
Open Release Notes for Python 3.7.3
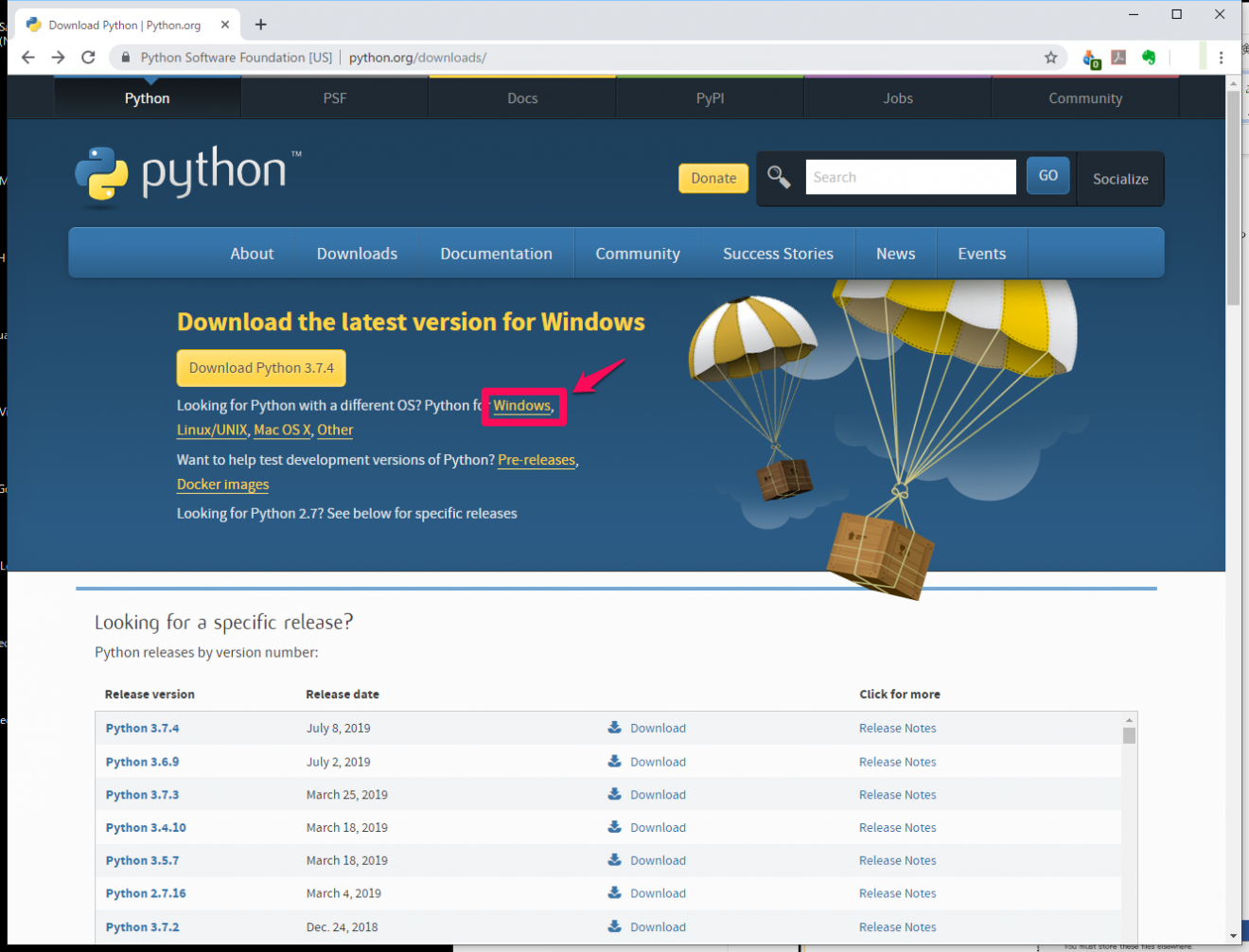click(897, 795)
